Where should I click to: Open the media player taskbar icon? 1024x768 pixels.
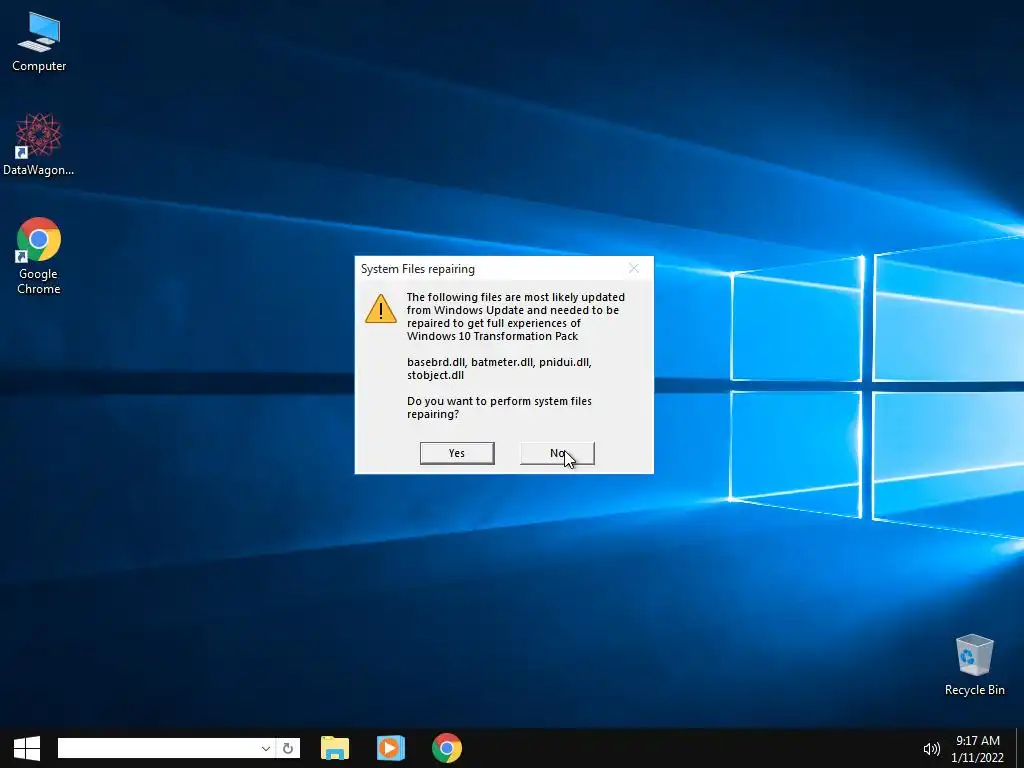tap(391, 748)
